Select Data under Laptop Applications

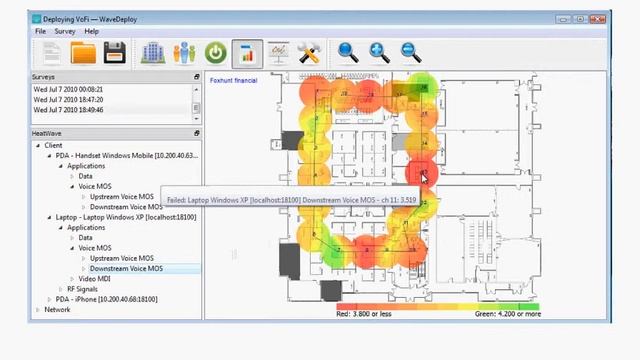[85, 238]
